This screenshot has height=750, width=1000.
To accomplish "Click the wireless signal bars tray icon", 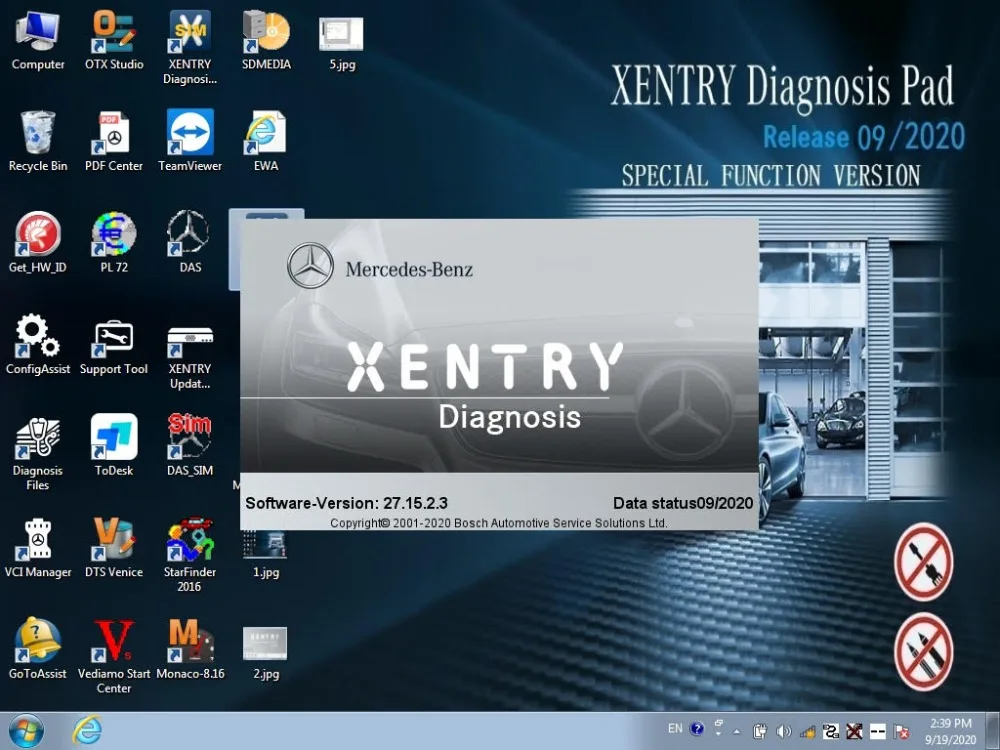I will point(807,732).
